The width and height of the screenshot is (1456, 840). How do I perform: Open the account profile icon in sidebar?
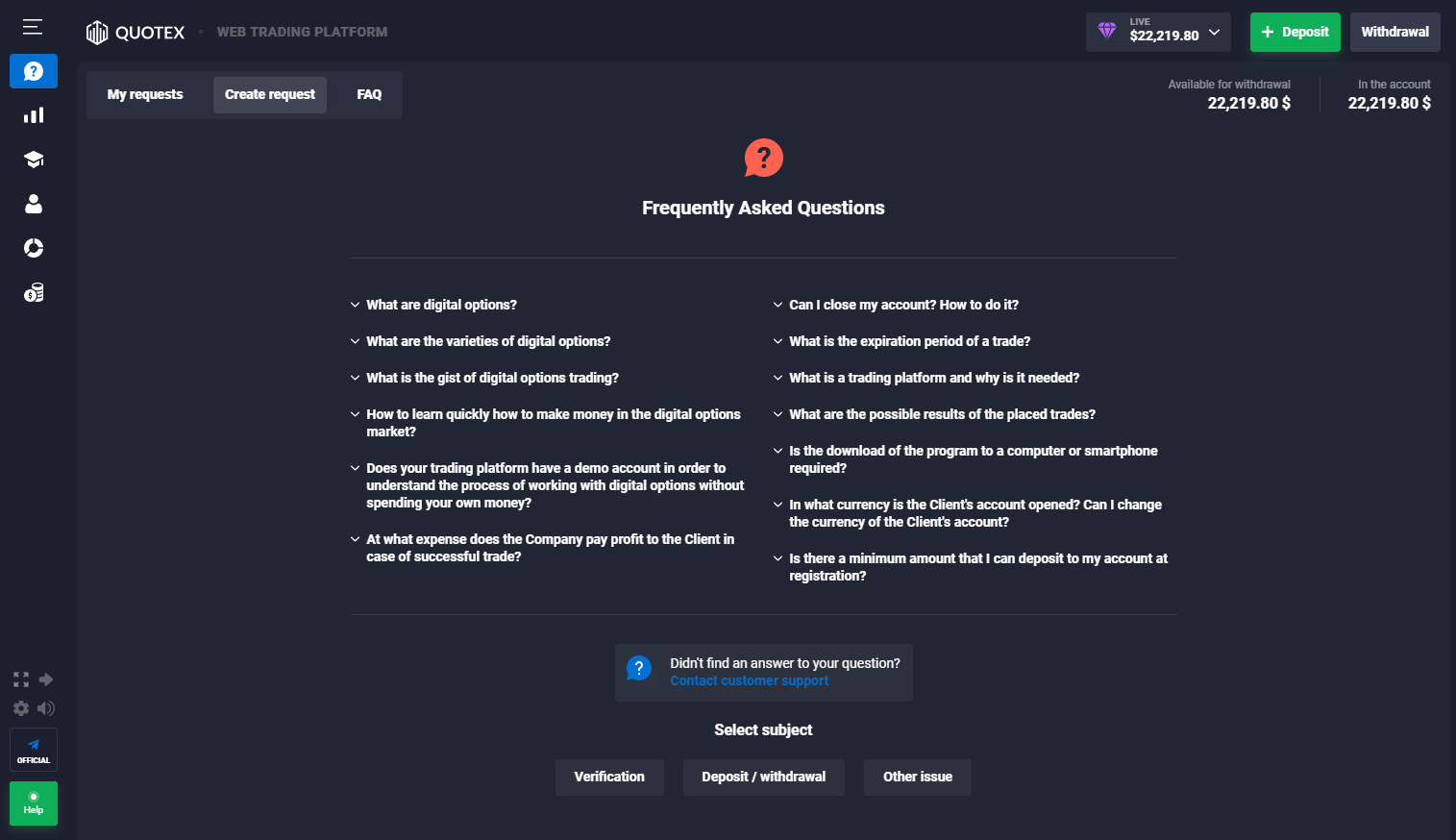34,204
